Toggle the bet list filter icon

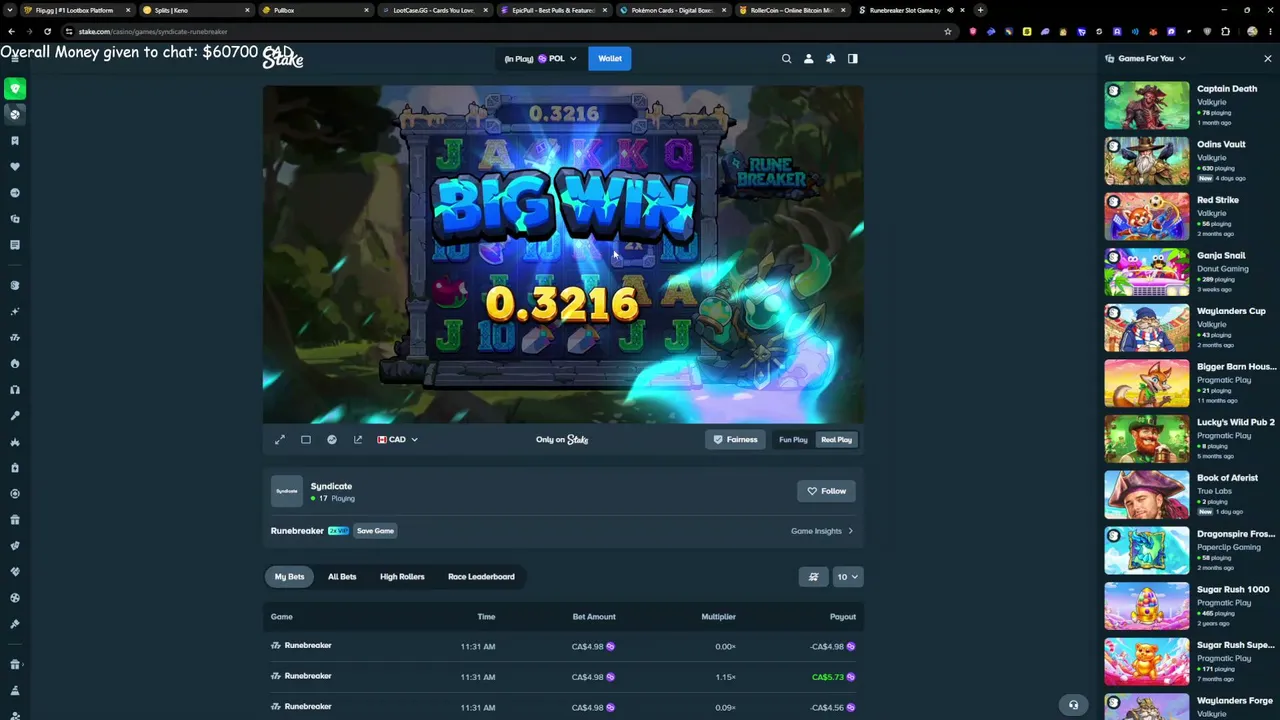813,577
